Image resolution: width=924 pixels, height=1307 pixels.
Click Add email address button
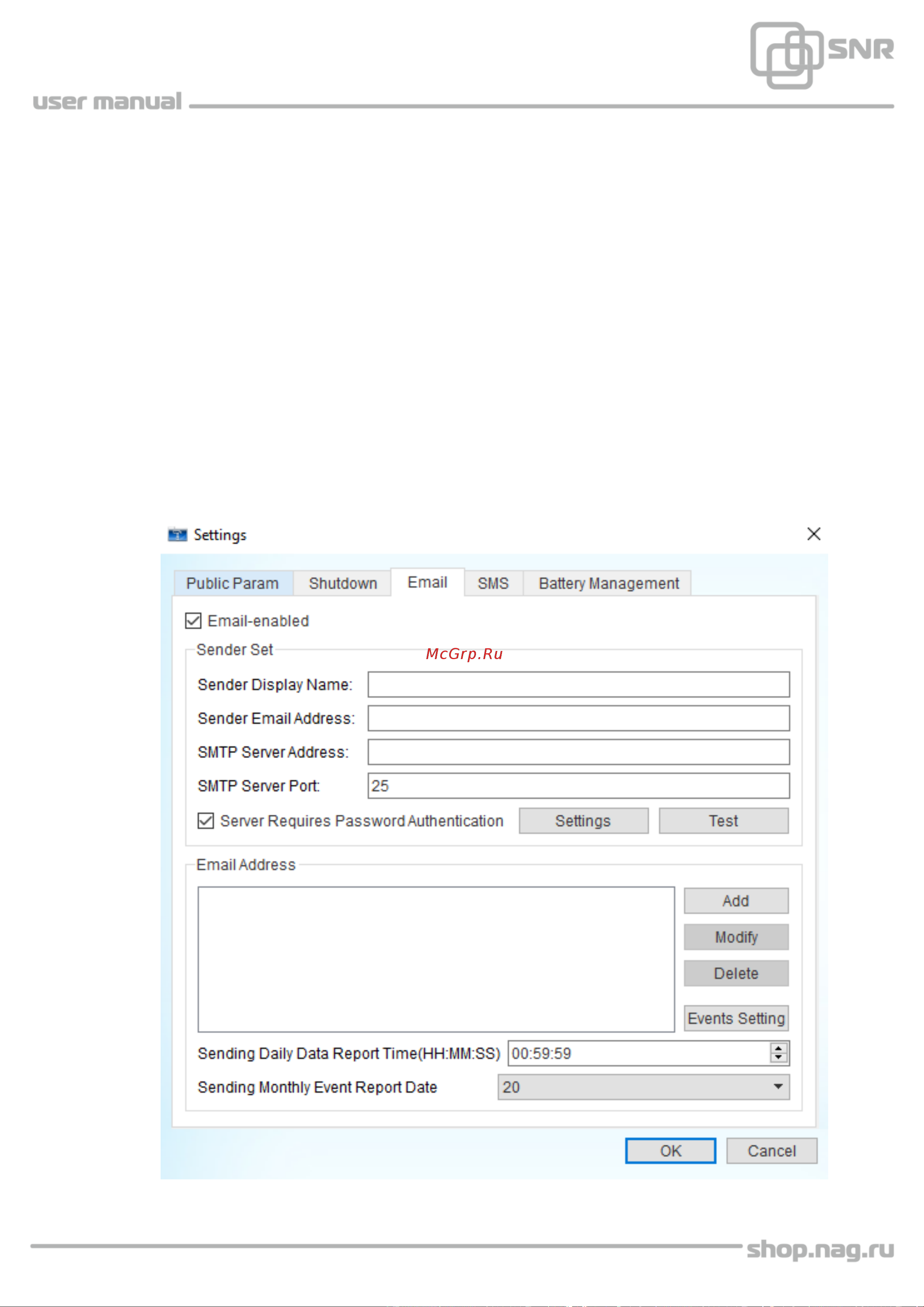736,900
